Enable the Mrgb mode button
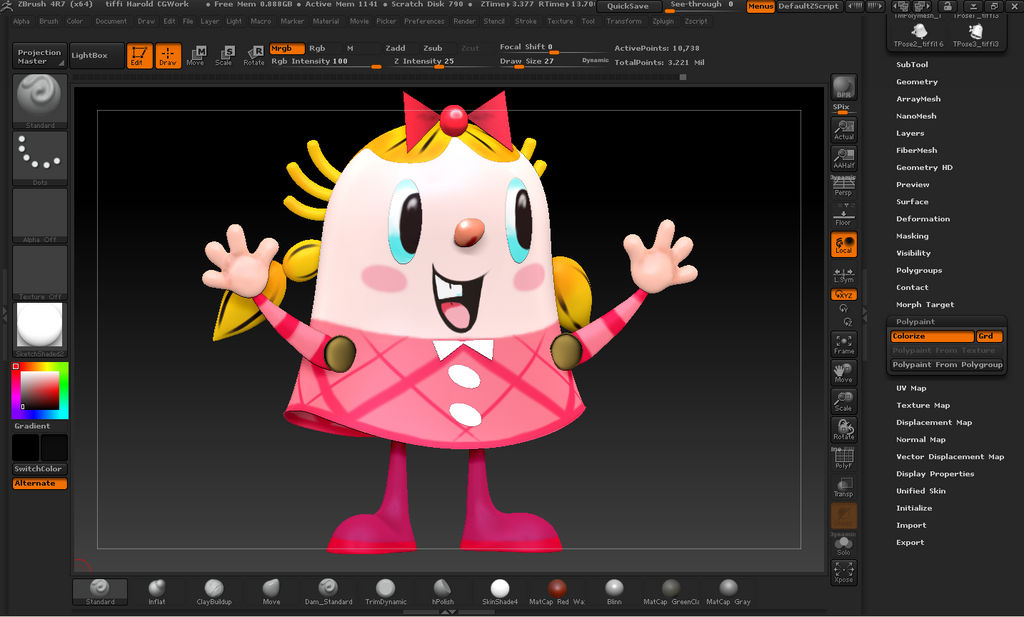 coord(287,48)
